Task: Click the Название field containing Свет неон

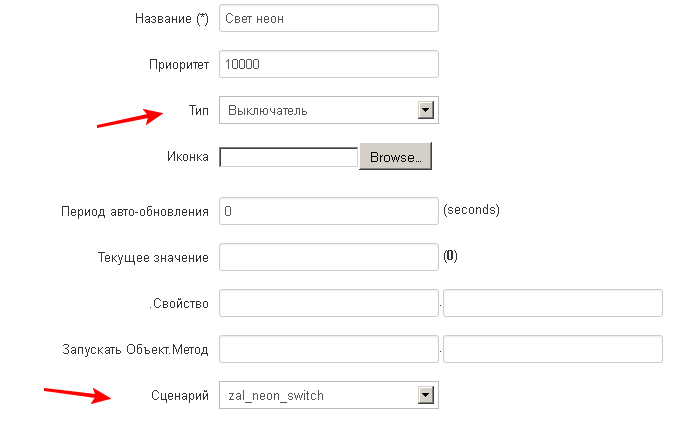Action: (329, 18)
